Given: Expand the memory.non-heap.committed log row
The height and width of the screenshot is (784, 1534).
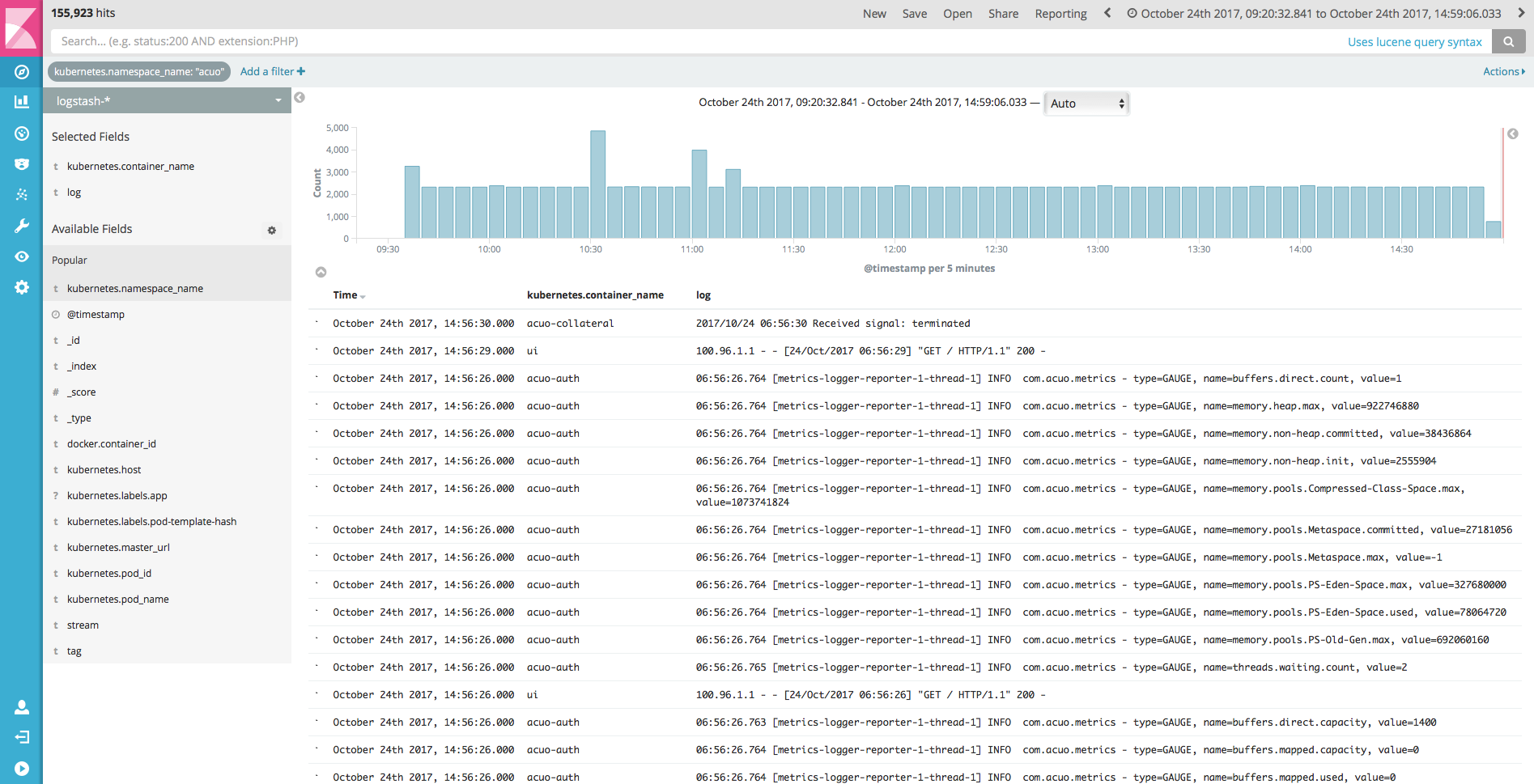Looking at the screenshot, I should point(317,432).
